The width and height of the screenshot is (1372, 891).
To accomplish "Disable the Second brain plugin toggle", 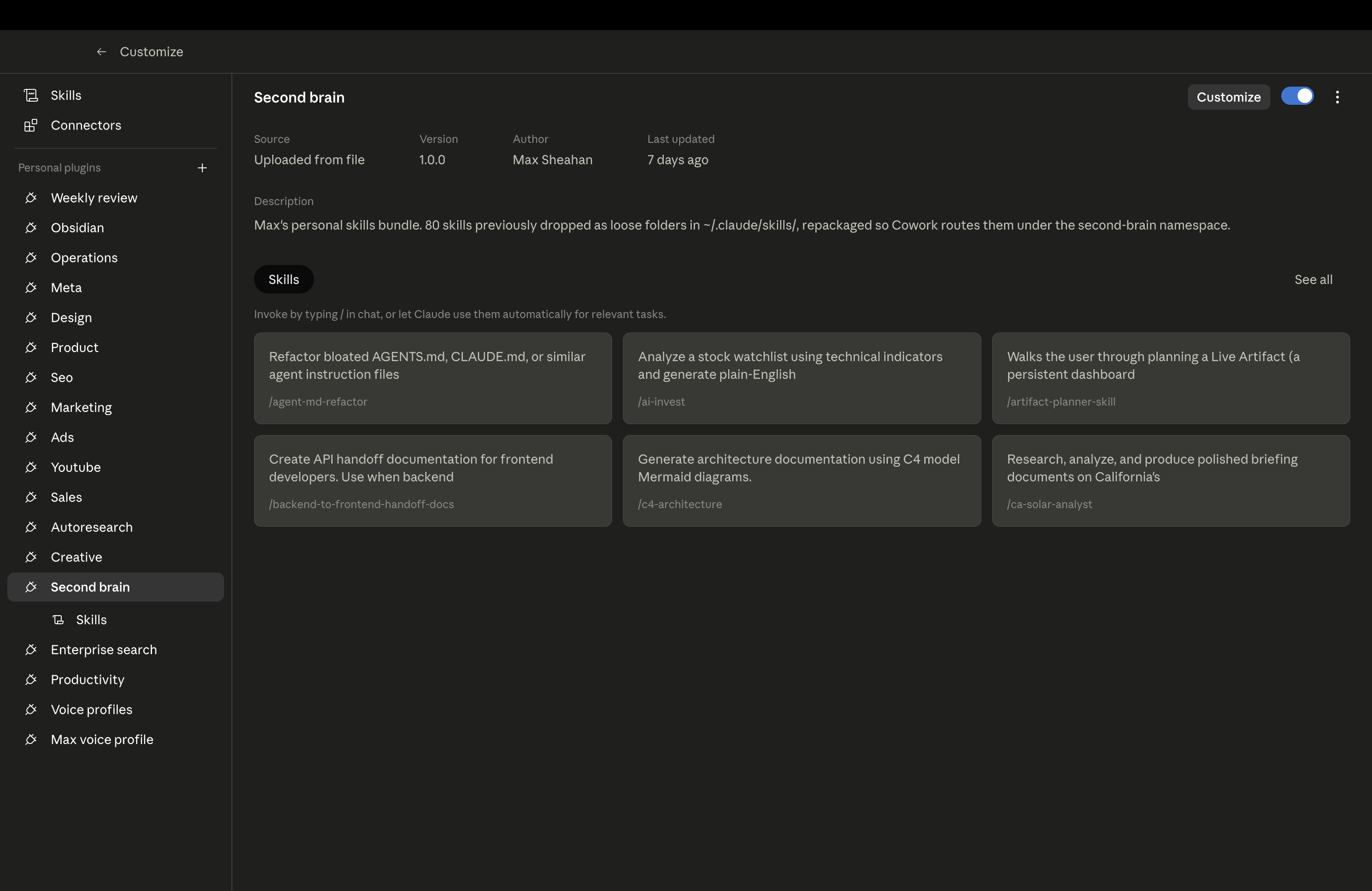I will click(x=1297, y=96).
